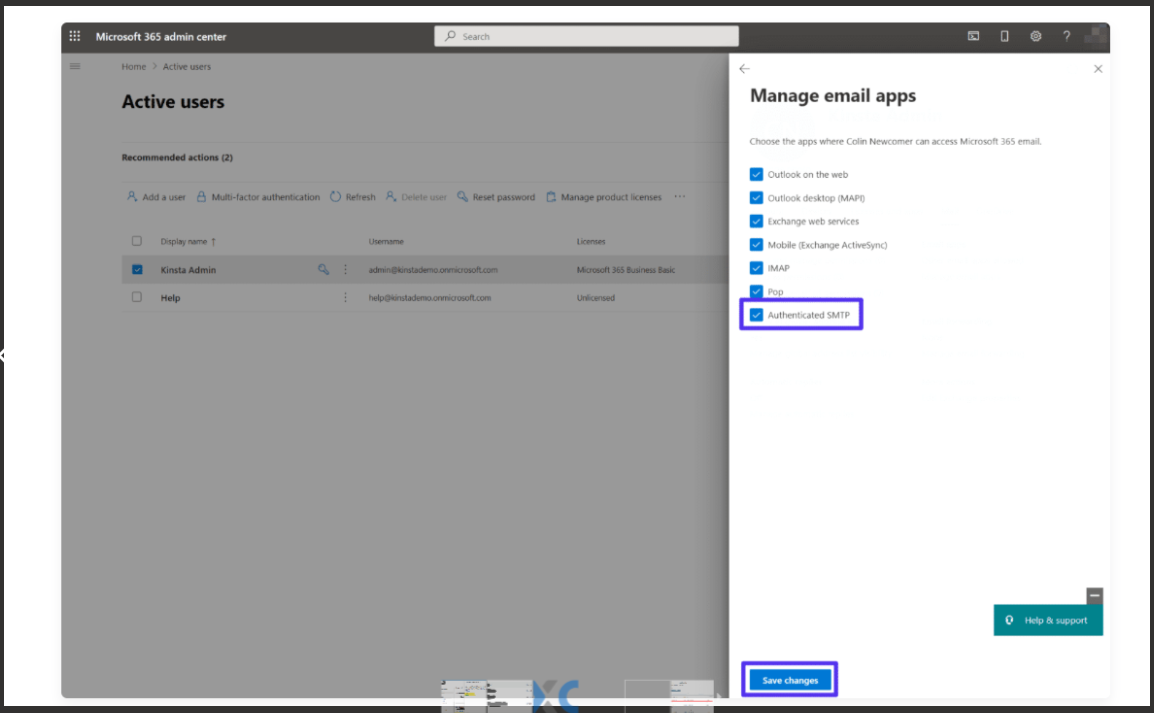Viewport: 1154px width, 713px height.
Task: Minimize the Help & support widget
Action: click(1095, 596)
